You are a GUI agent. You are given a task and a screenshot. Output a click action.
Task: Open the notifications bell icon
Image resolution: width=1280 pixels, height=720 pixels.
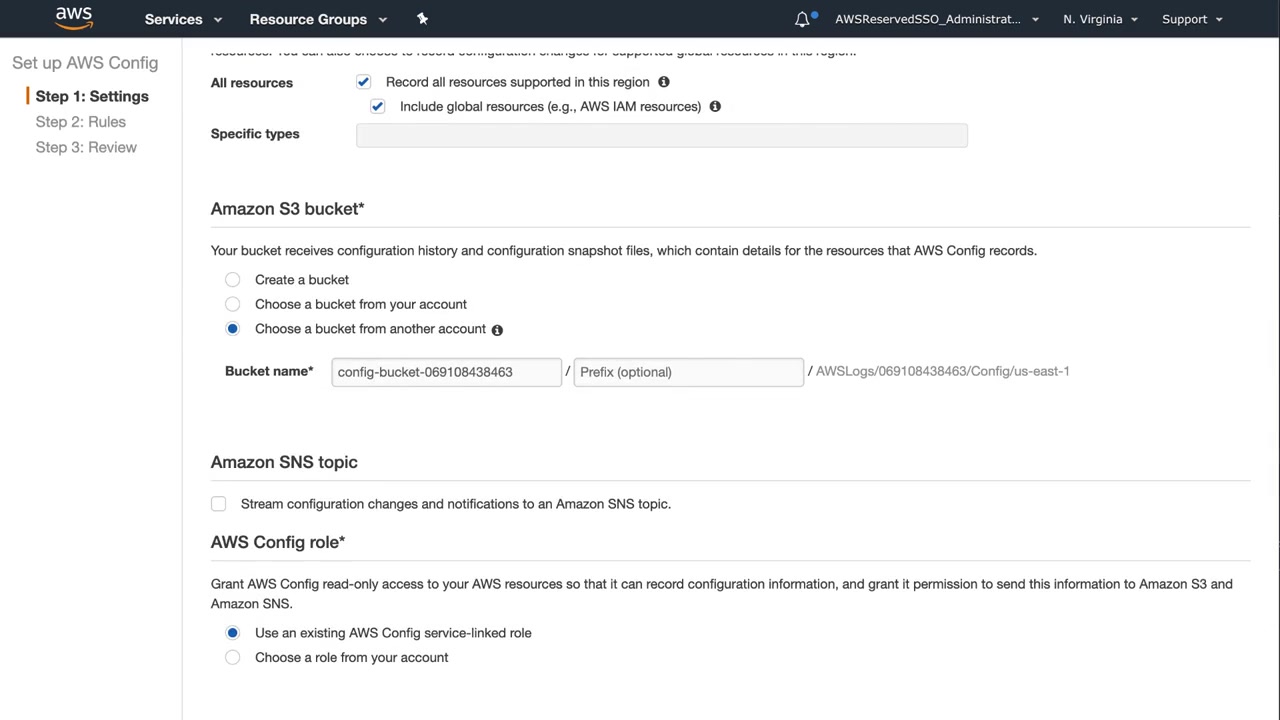tap(802, 19)
